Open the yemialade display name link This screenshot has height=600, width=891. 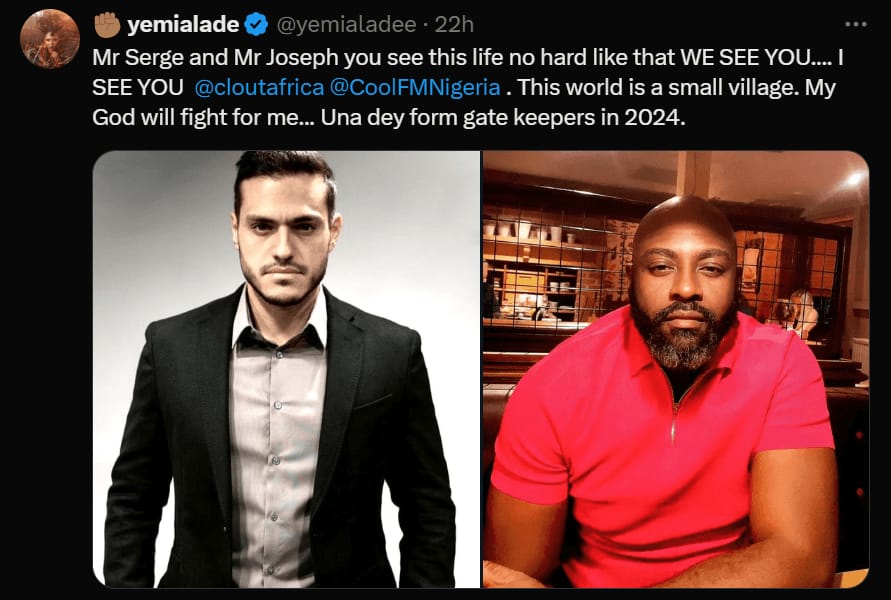coord(183,24)
